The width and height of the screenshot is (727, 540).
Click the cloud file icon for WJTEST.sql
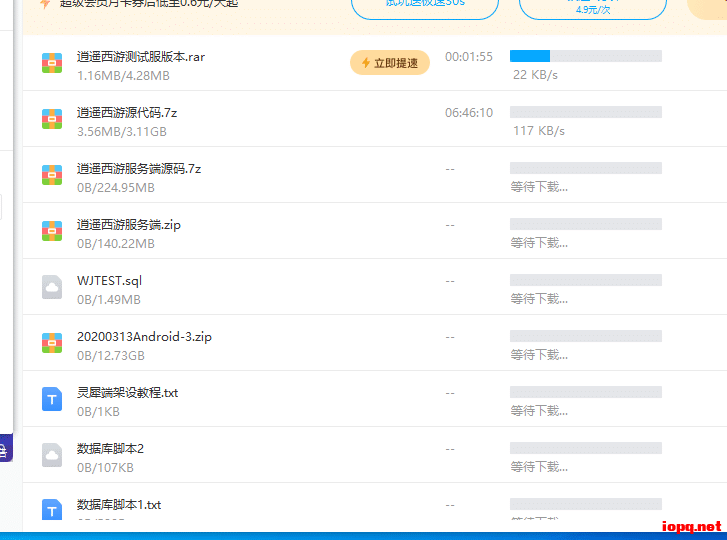tap(52, 287)
